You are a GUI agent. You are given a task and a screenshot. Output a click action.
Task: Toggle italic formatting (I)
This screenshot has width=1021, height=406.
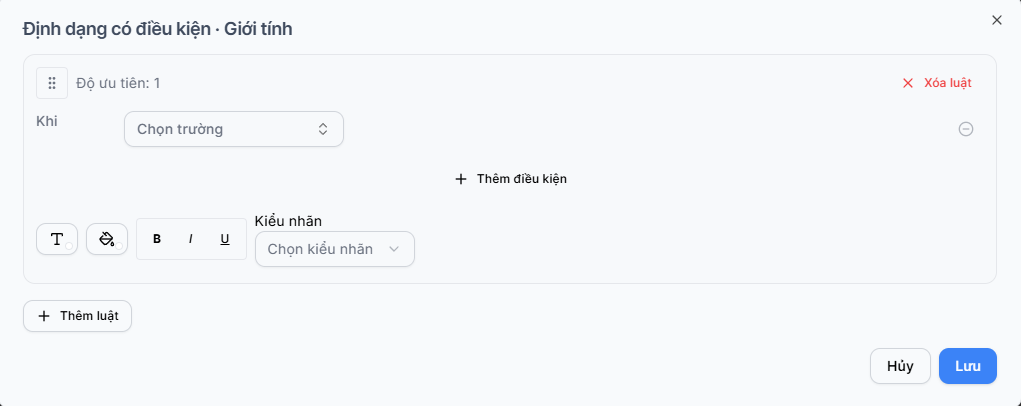(x=191, y=239)
